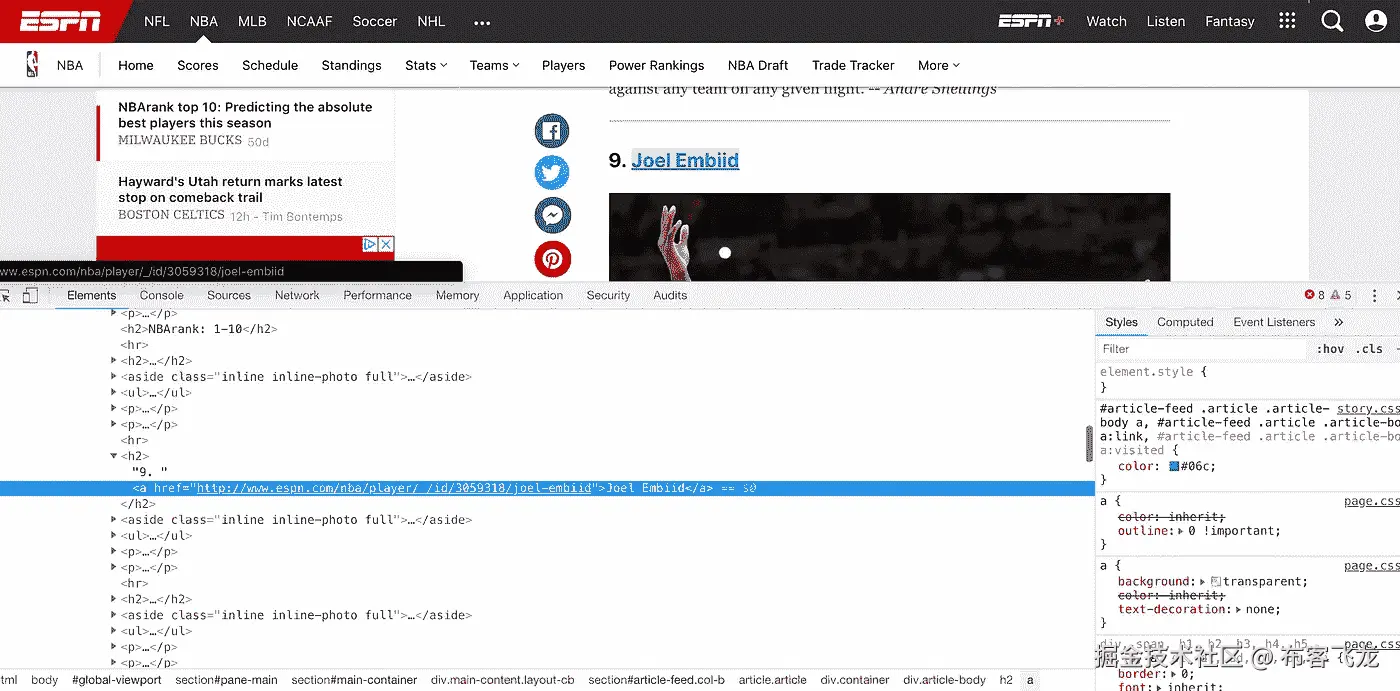Toggle the :hov element state panel
The image size is (1400, 691).
[1331, 349]
